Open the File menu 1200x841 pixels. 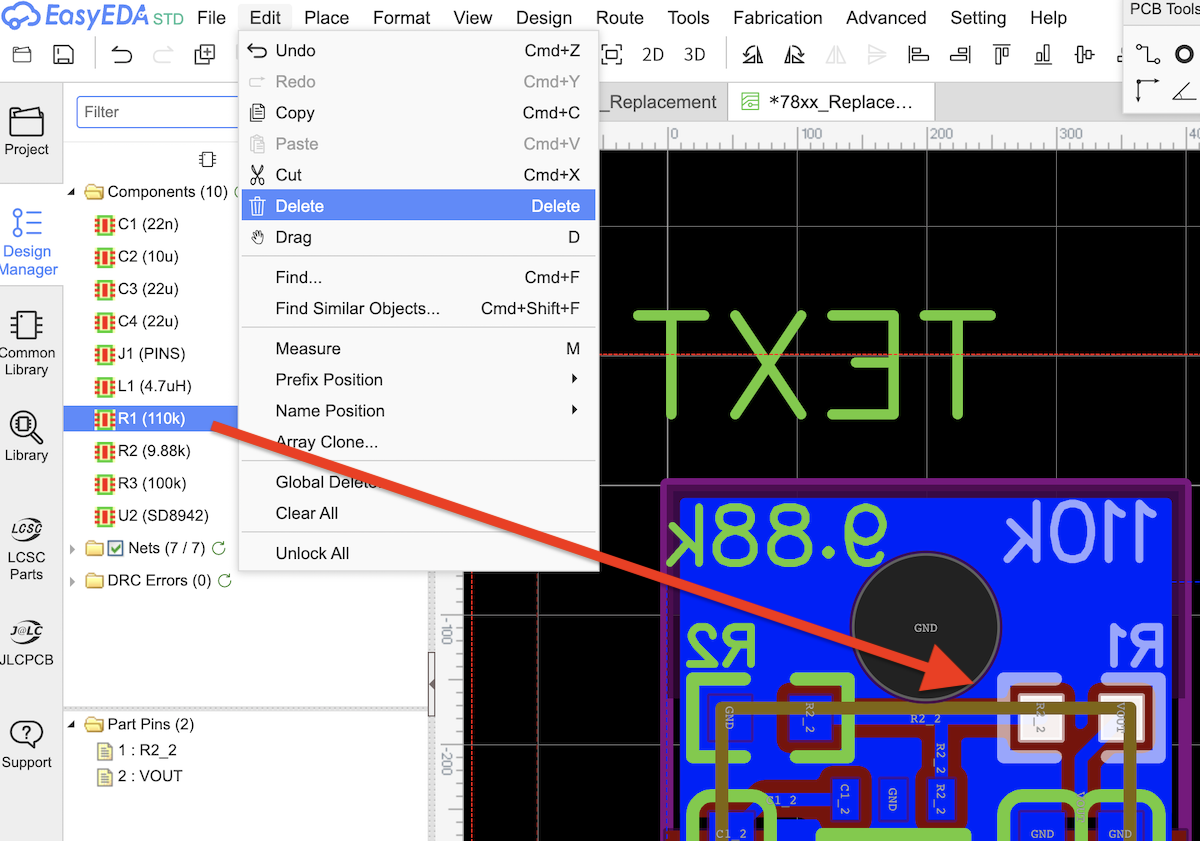[x=212, y=18]
